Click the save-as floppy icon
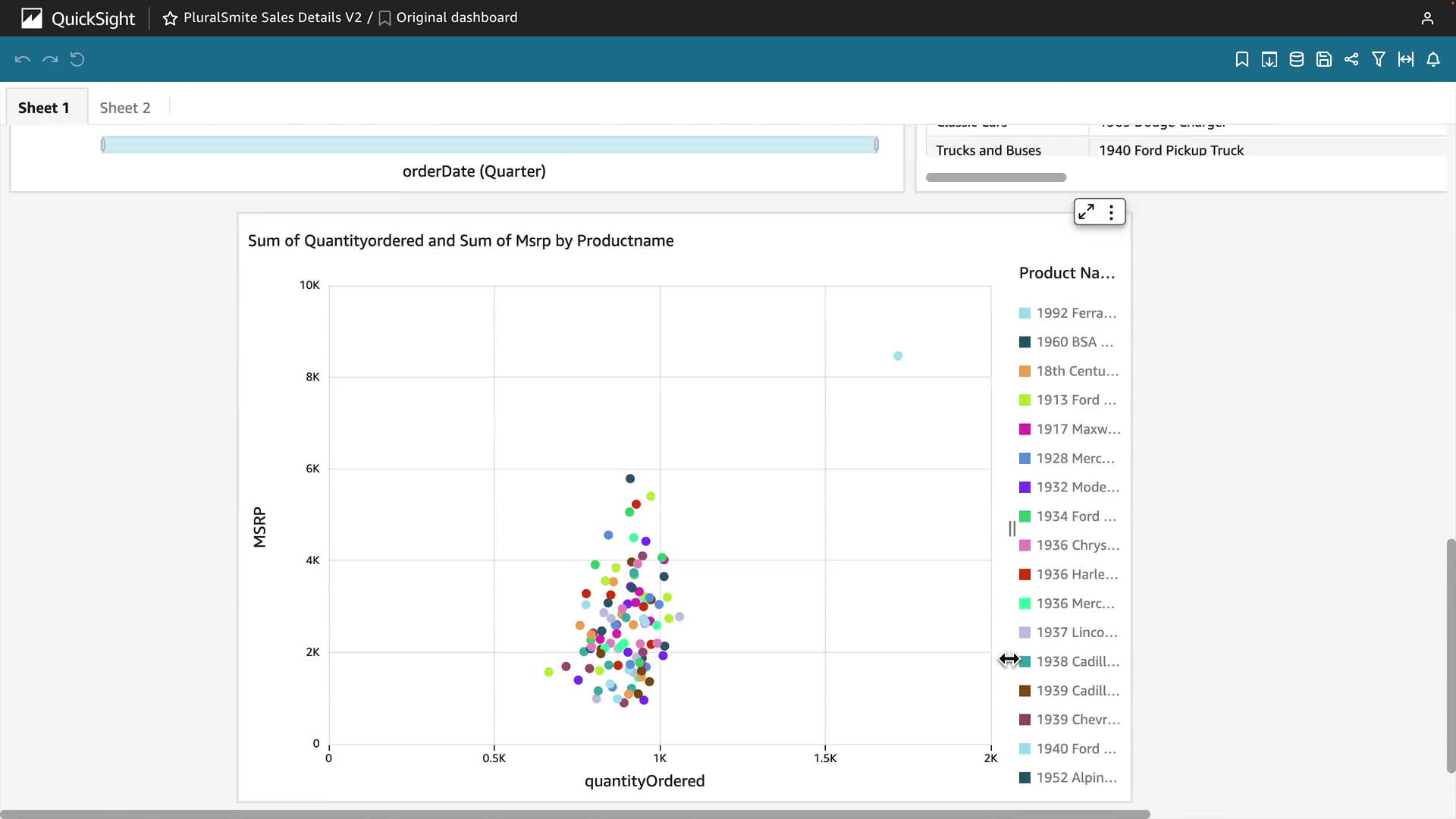The width and height of the screenshot is (1456, 819). coord(1323,59)
